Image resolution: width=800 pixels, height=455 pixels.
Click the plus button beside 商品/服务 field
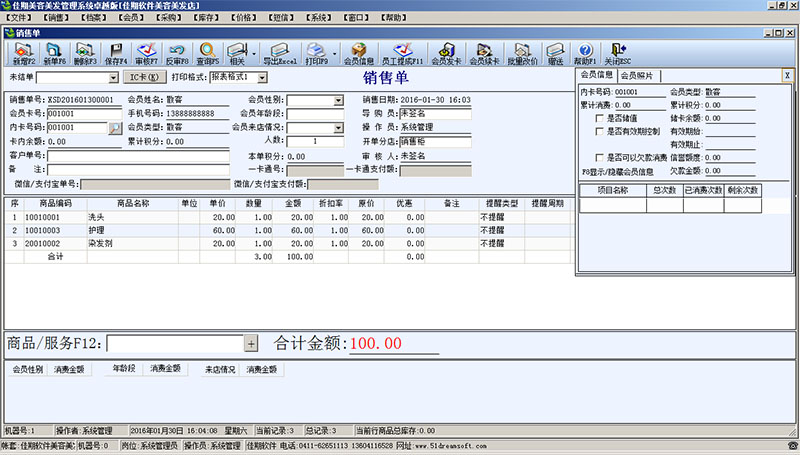[x=251, y=344]
